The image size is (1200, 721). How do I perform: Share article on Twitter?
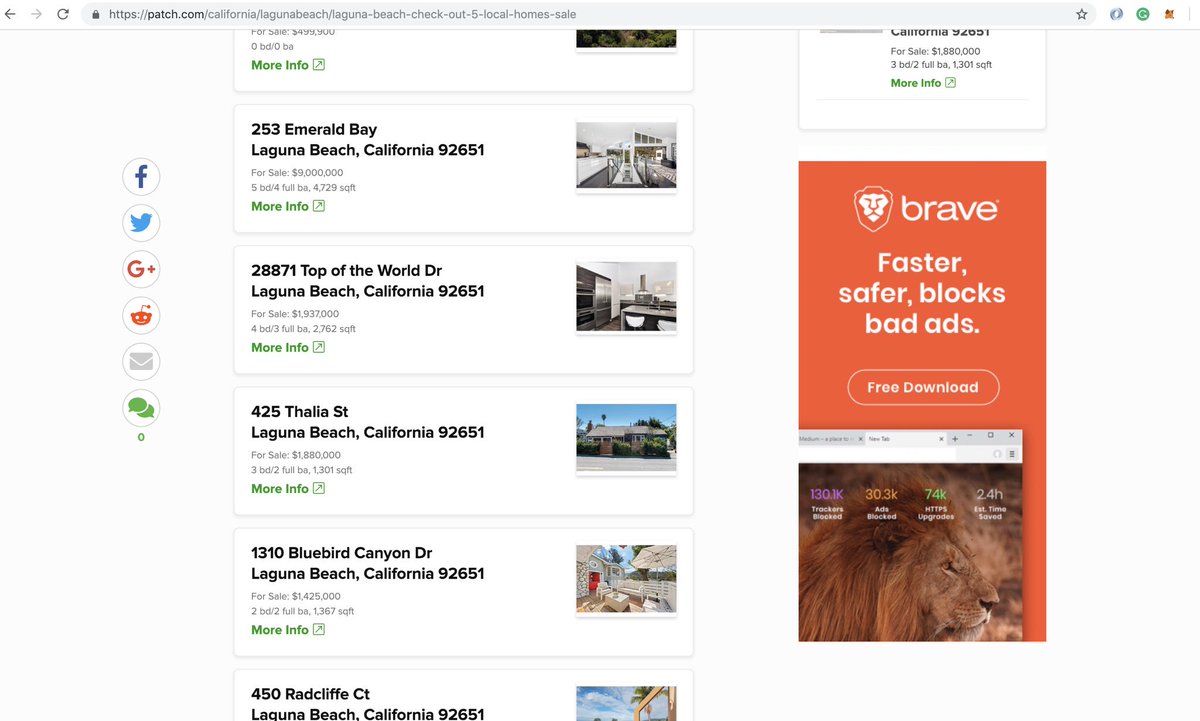tap(141, 223)
